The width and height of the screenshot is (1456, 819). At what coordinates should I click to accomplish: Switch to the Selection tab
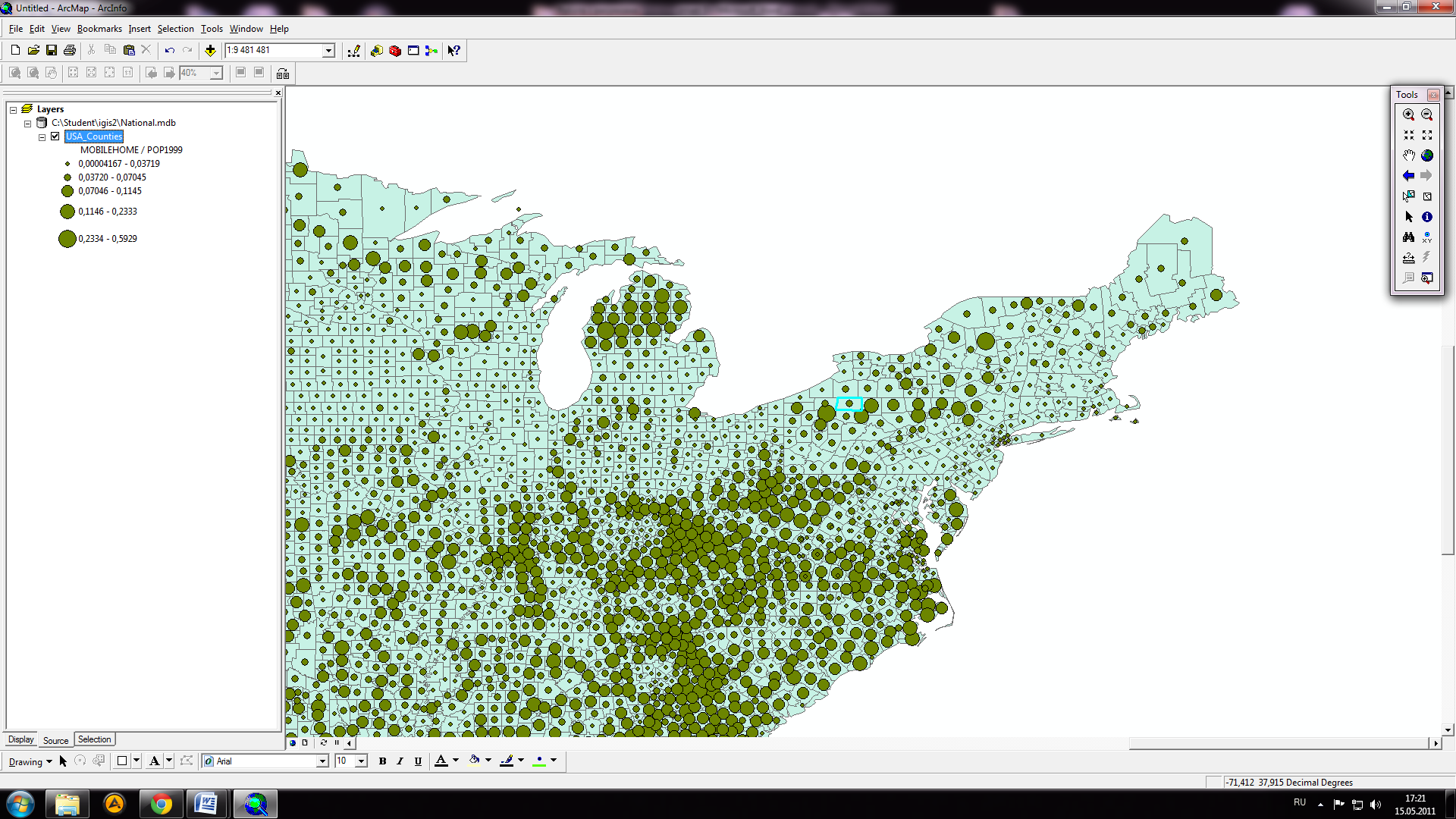pos(95,739)
